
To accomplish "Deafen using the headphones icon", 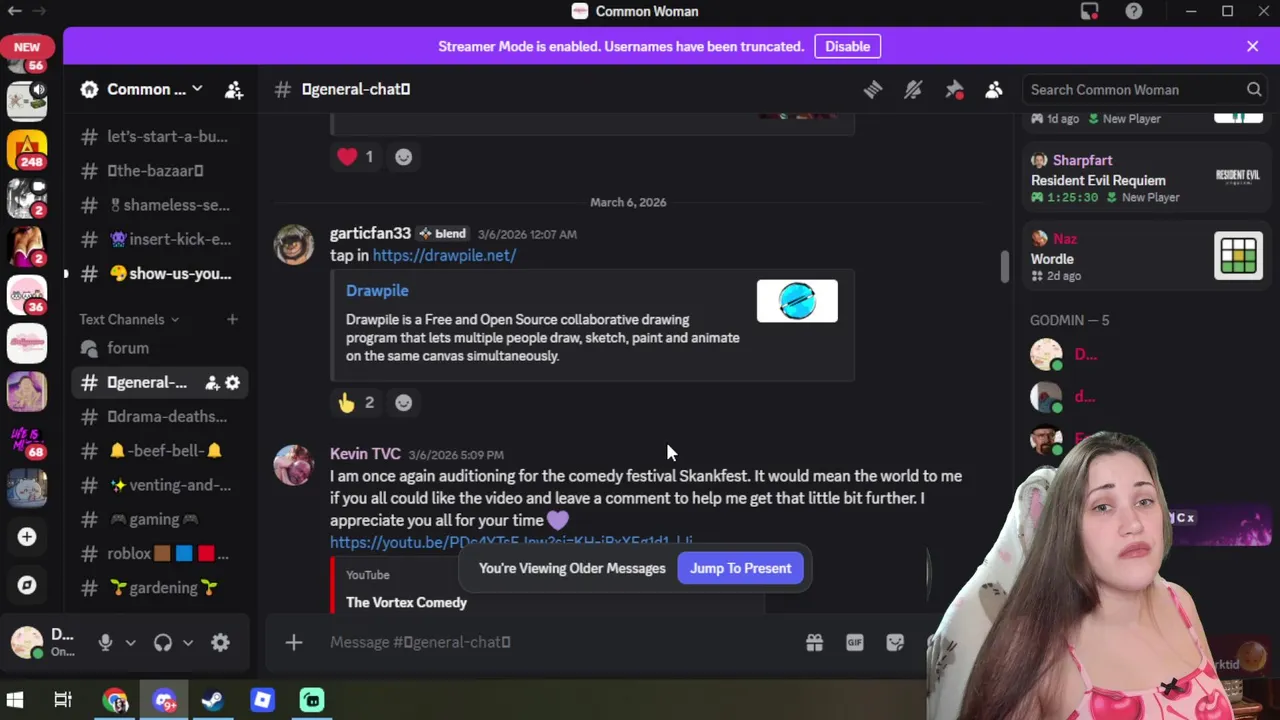I will [x=163, y=643].
